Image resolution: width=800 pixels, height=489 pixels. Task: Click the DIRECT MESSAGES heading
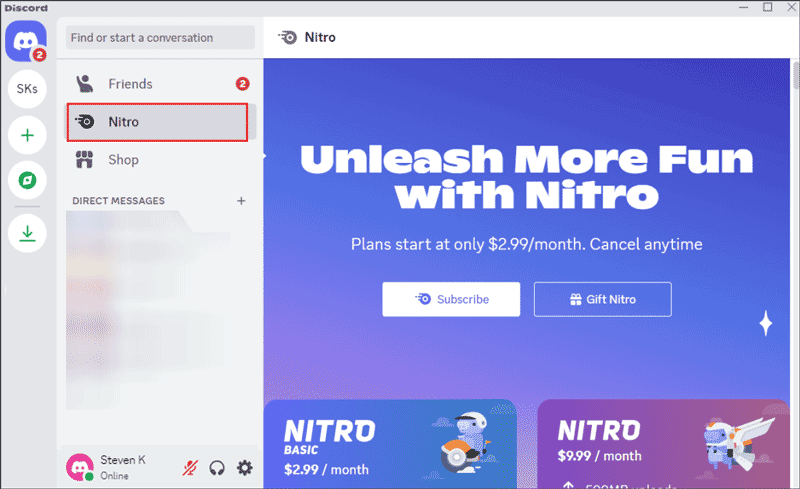(118, 201)
